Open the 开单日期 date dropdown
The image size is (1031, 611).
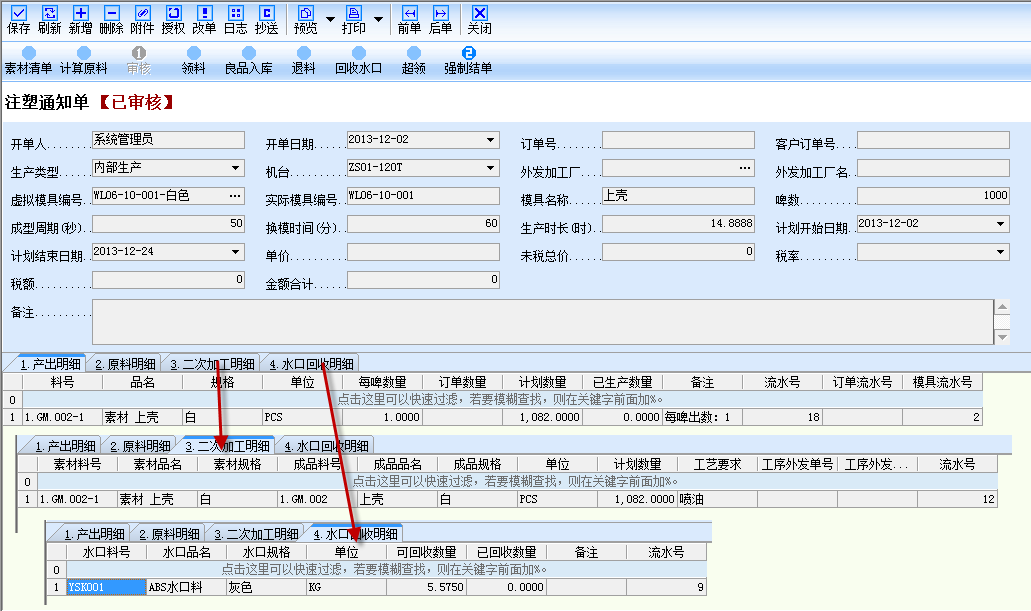point(491,139)
